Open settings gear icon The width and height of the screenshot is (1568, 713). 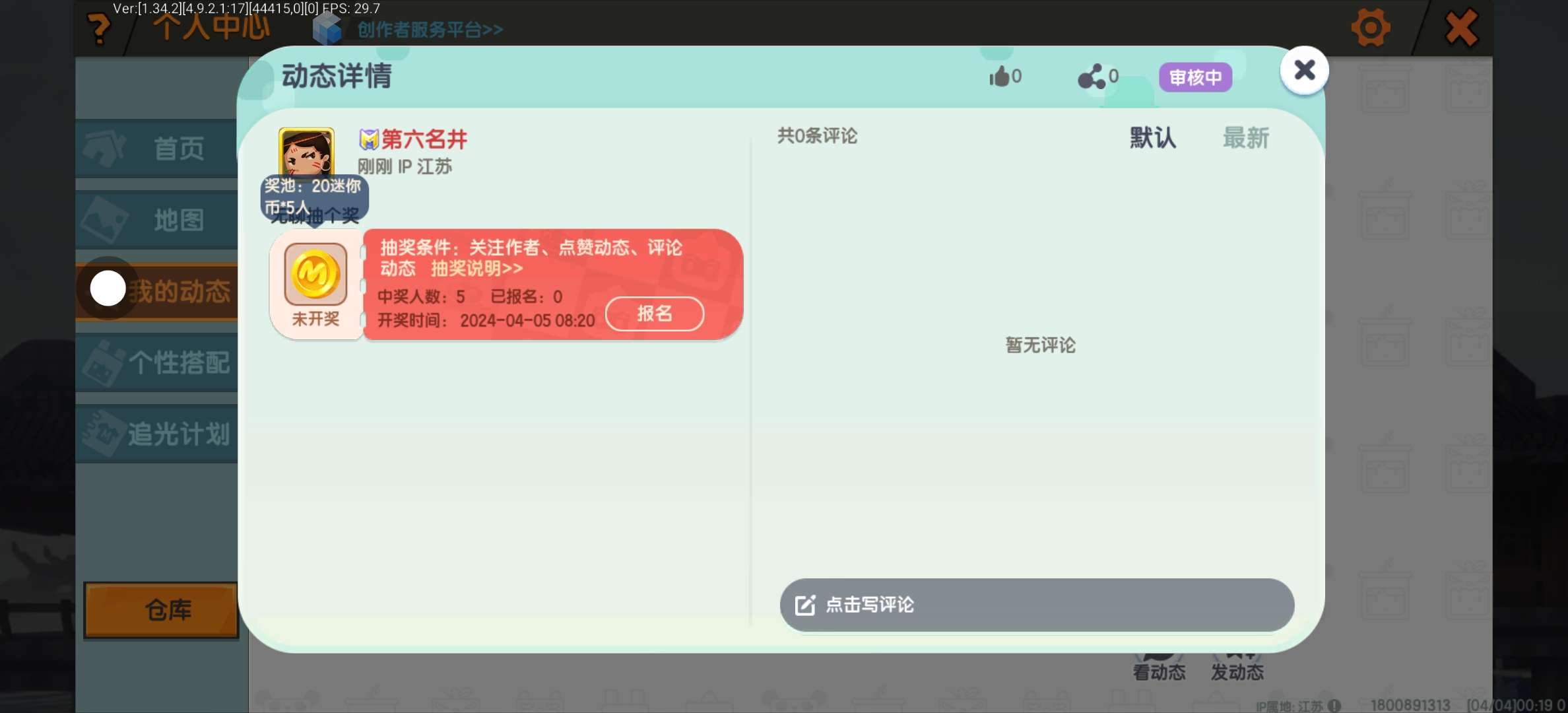pyautogui.click(x=1370, y=28)
